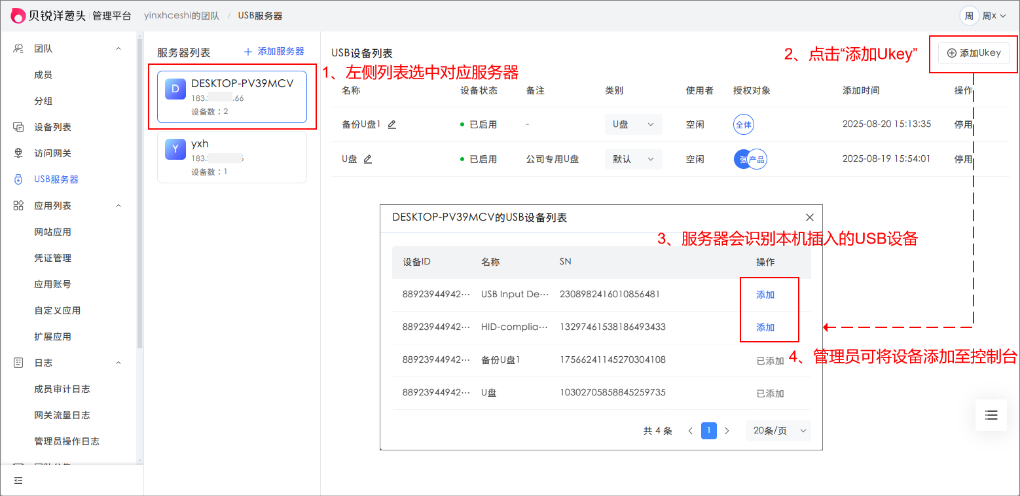Click 添加 for USB Input Device row

point(766,295)
